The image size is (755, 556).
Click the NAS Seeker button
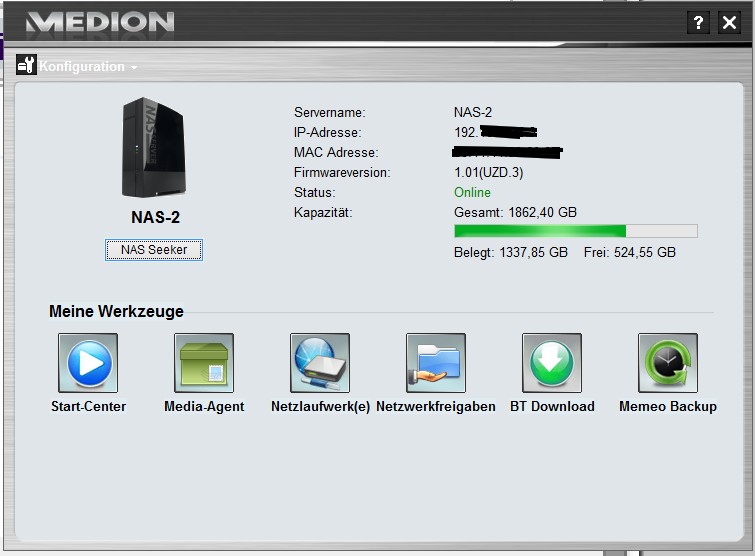[x=154, y=250]
